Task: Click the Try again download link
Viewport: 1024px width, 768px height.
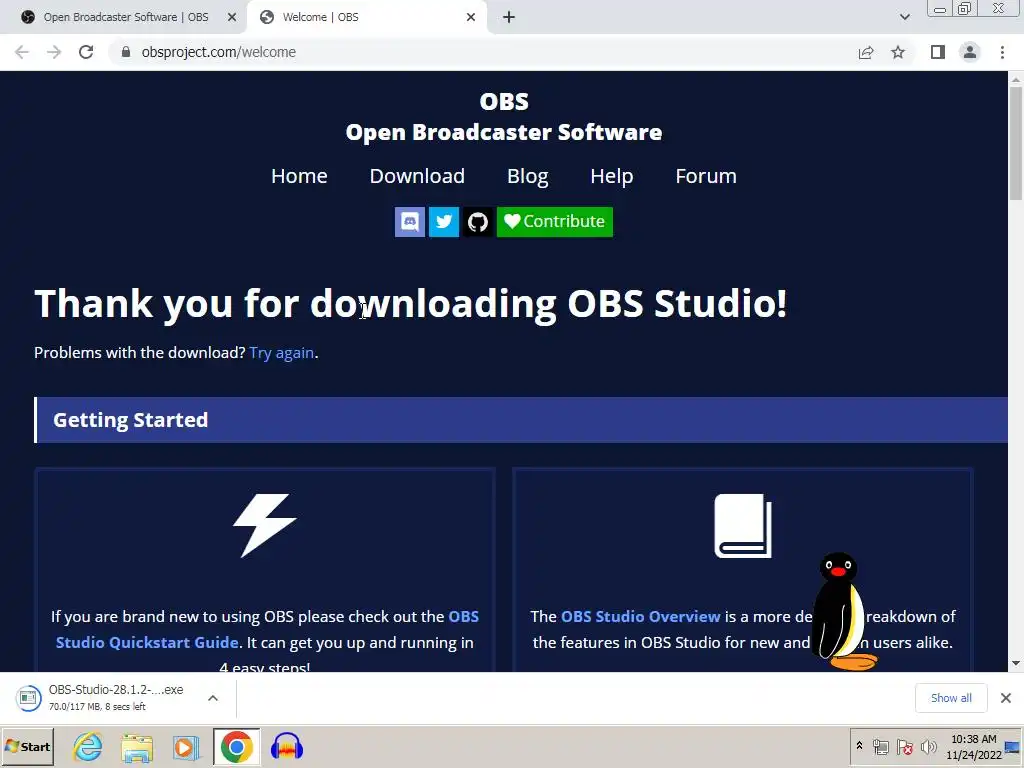Action: tap(281, 353)
